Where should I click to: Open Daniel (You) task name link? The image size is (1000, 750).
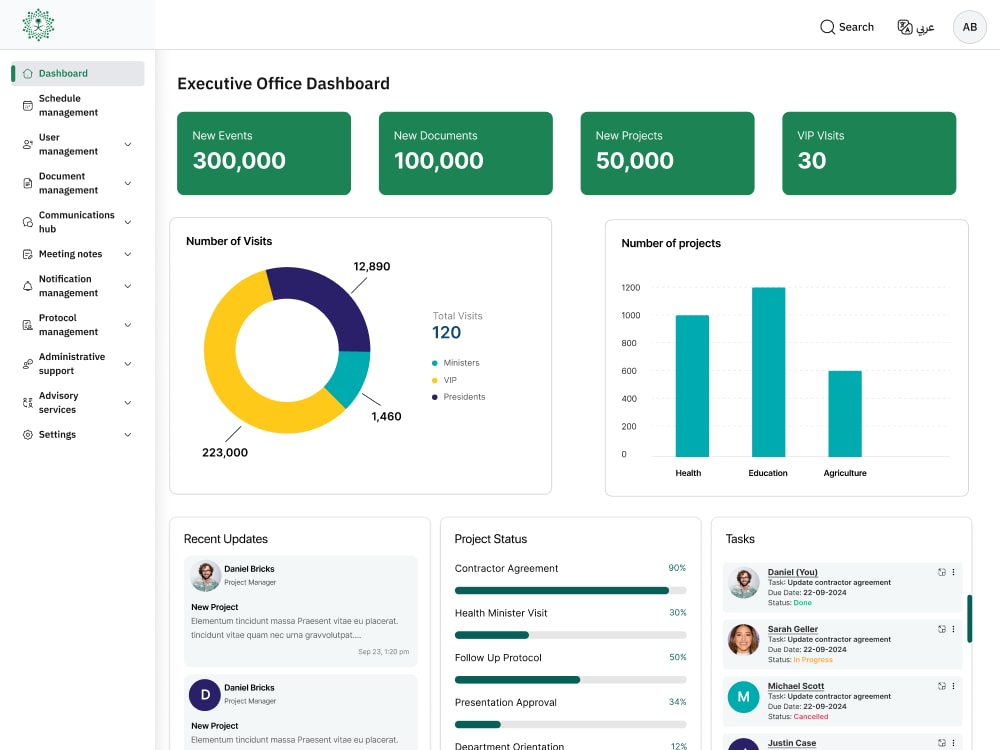(x=792, y=573)
